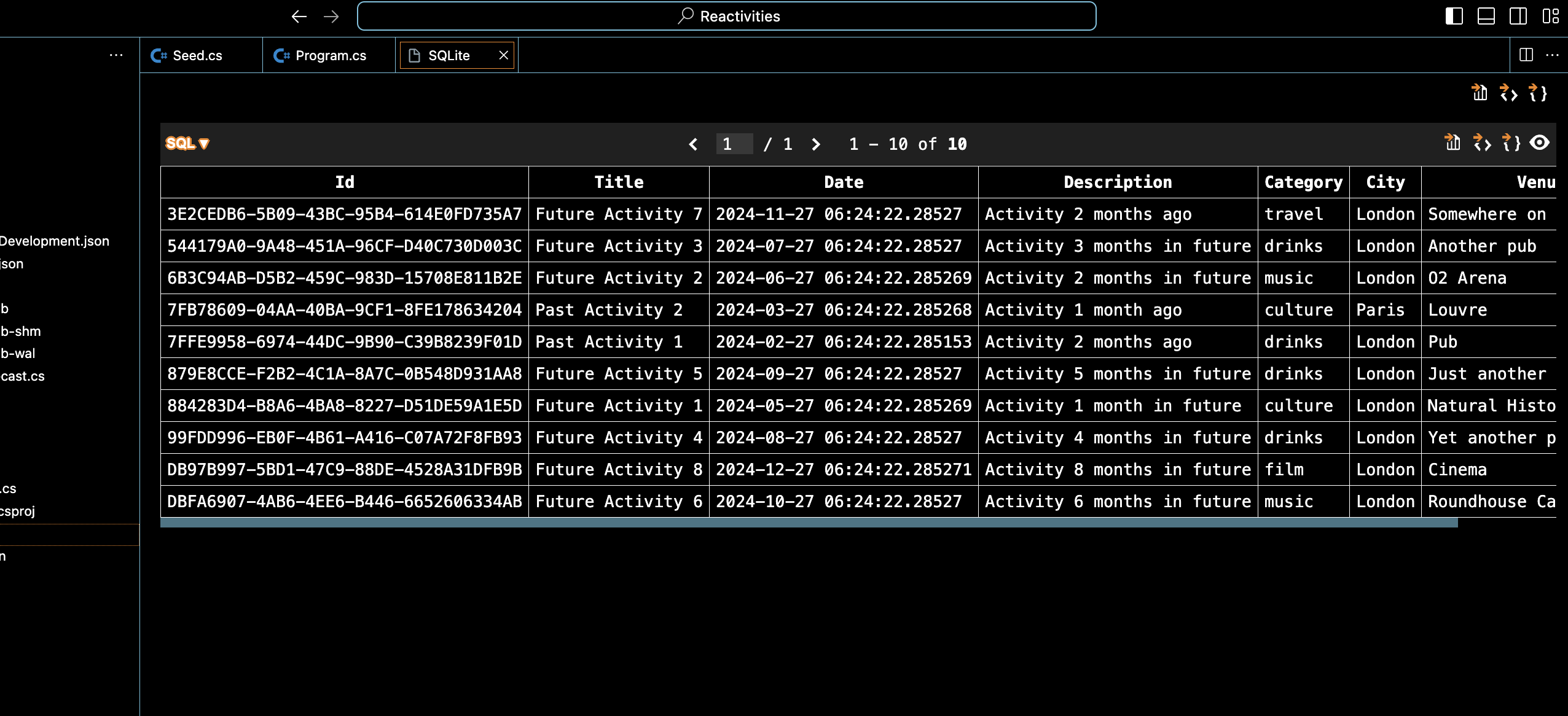Click the page number input field
Screen dimensions: 1568x716
pos(734,144)
